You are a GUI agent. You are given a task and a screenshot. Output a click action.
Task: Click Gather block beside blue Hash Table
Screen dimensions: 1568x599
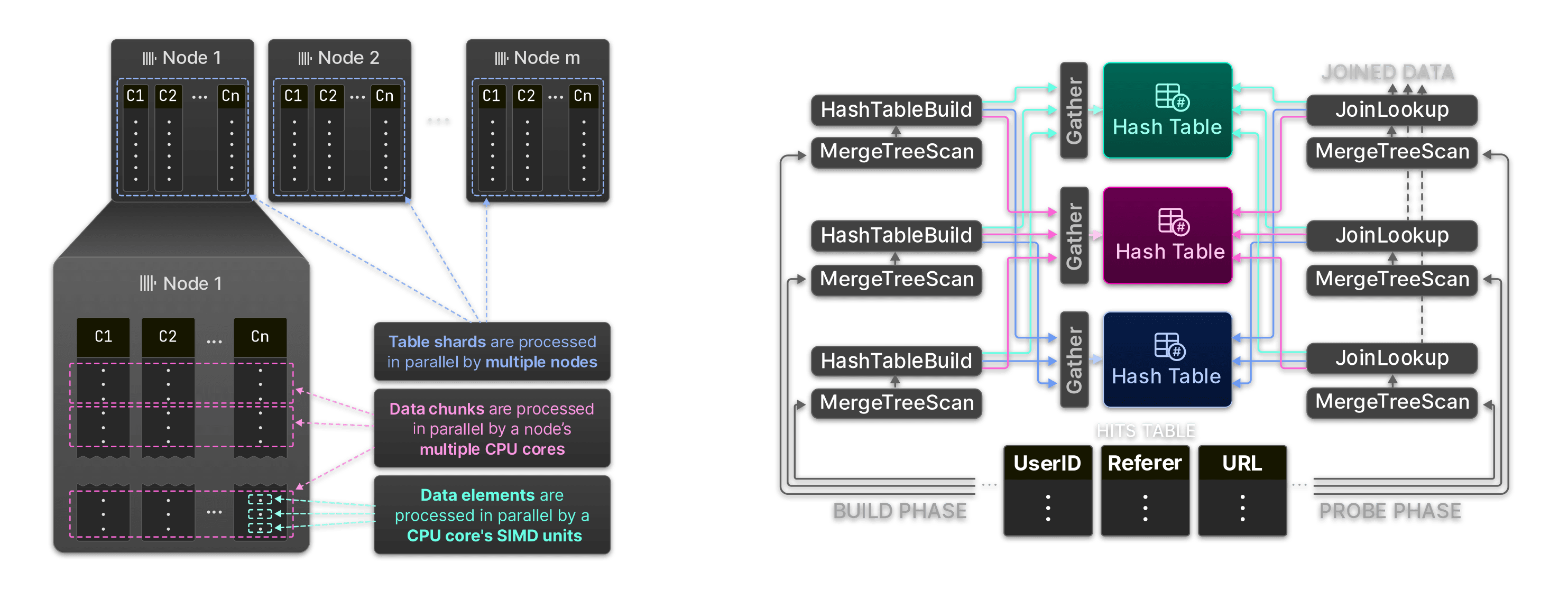[1074, 360]
